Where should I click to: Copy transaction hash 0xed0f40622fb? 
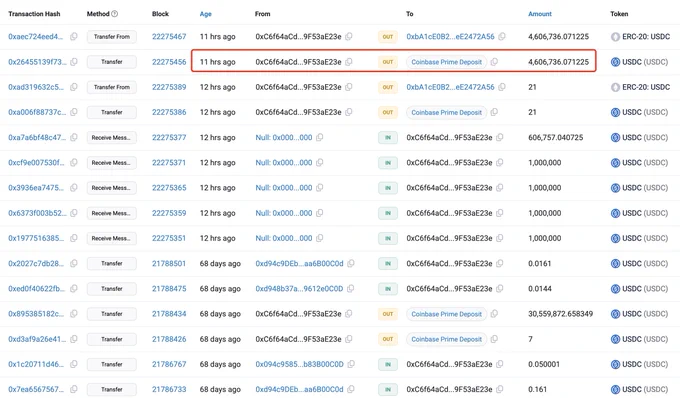pos(74,288)
